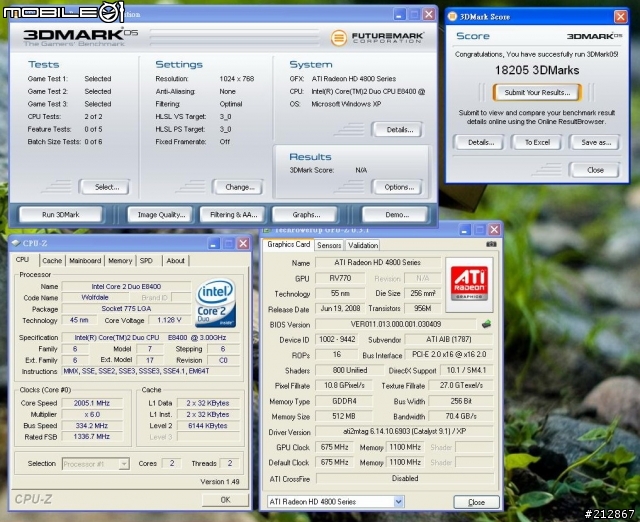
Task: Click the ATI Radeon logo in GPU-Z
Action: [x=469, y=284]
